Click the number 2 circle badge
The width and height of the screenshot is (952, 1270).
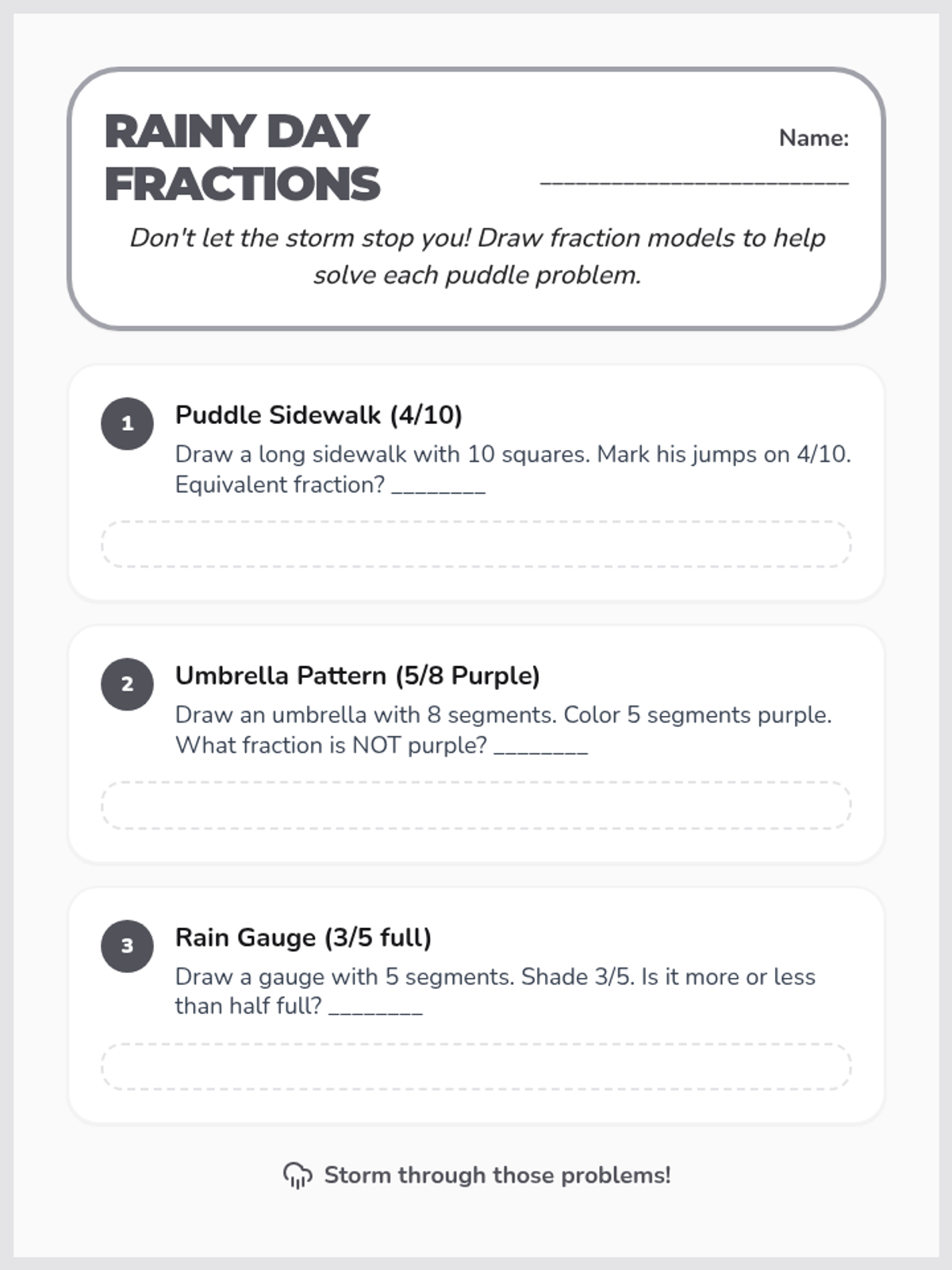click(127, 684)
